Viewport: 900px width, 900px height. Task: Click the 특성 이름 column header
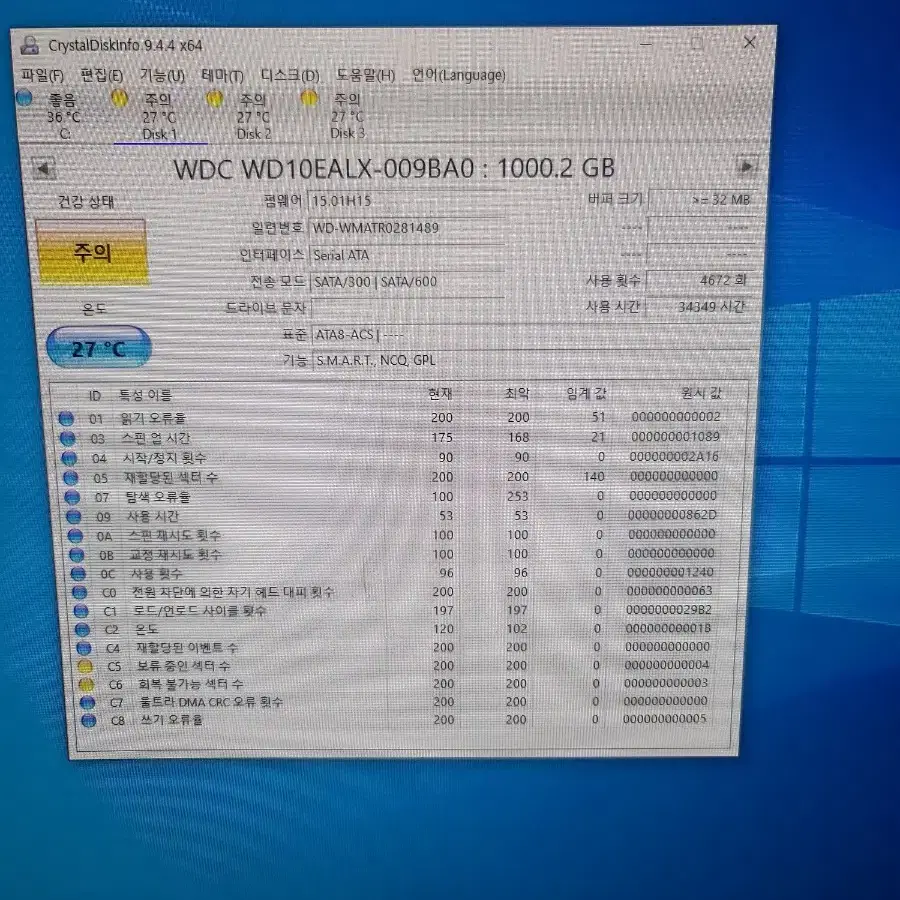coord(145,395)
